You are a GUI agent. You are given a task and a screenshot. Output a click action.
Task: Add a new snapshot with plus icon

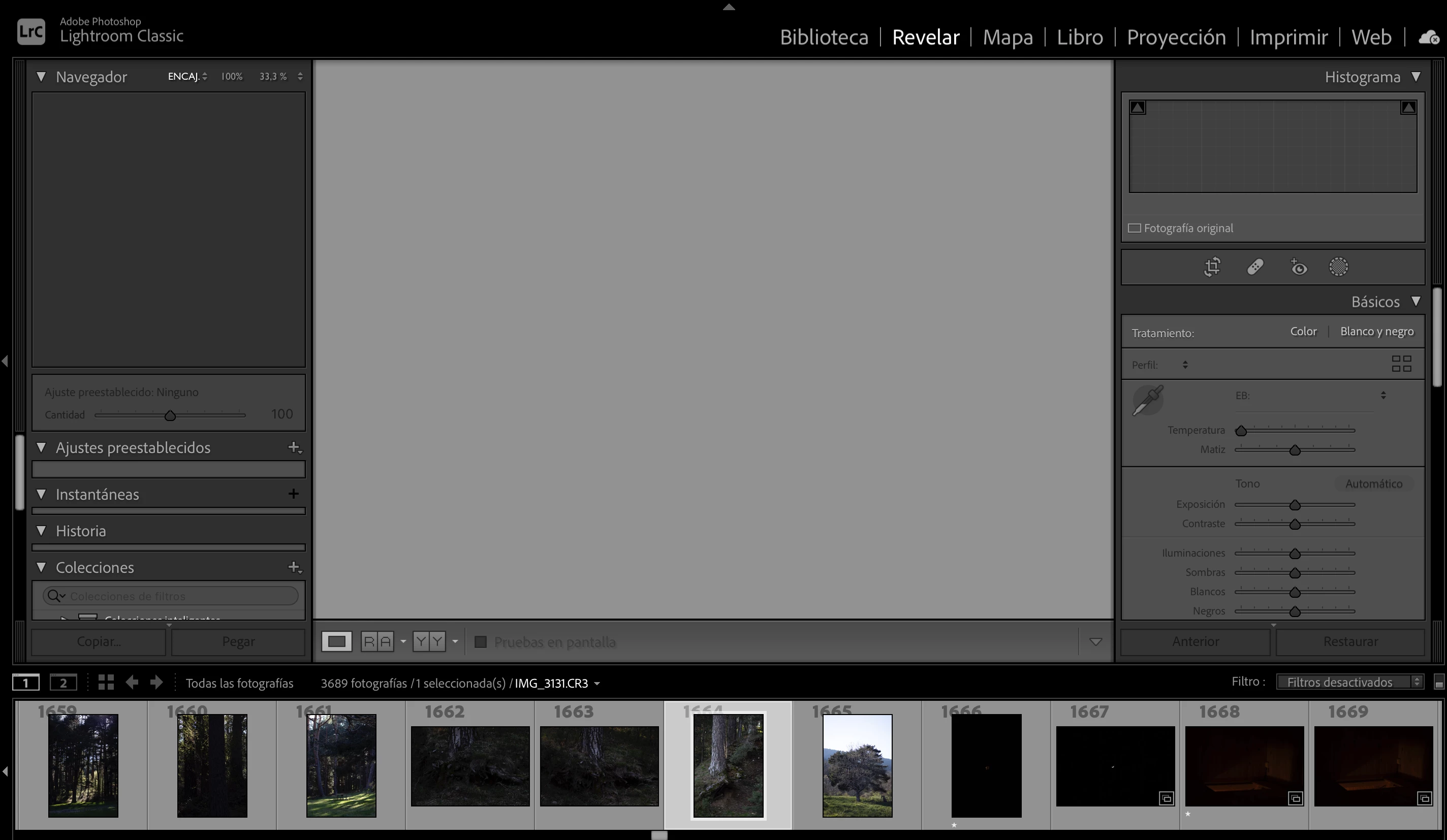pos(294,494)
